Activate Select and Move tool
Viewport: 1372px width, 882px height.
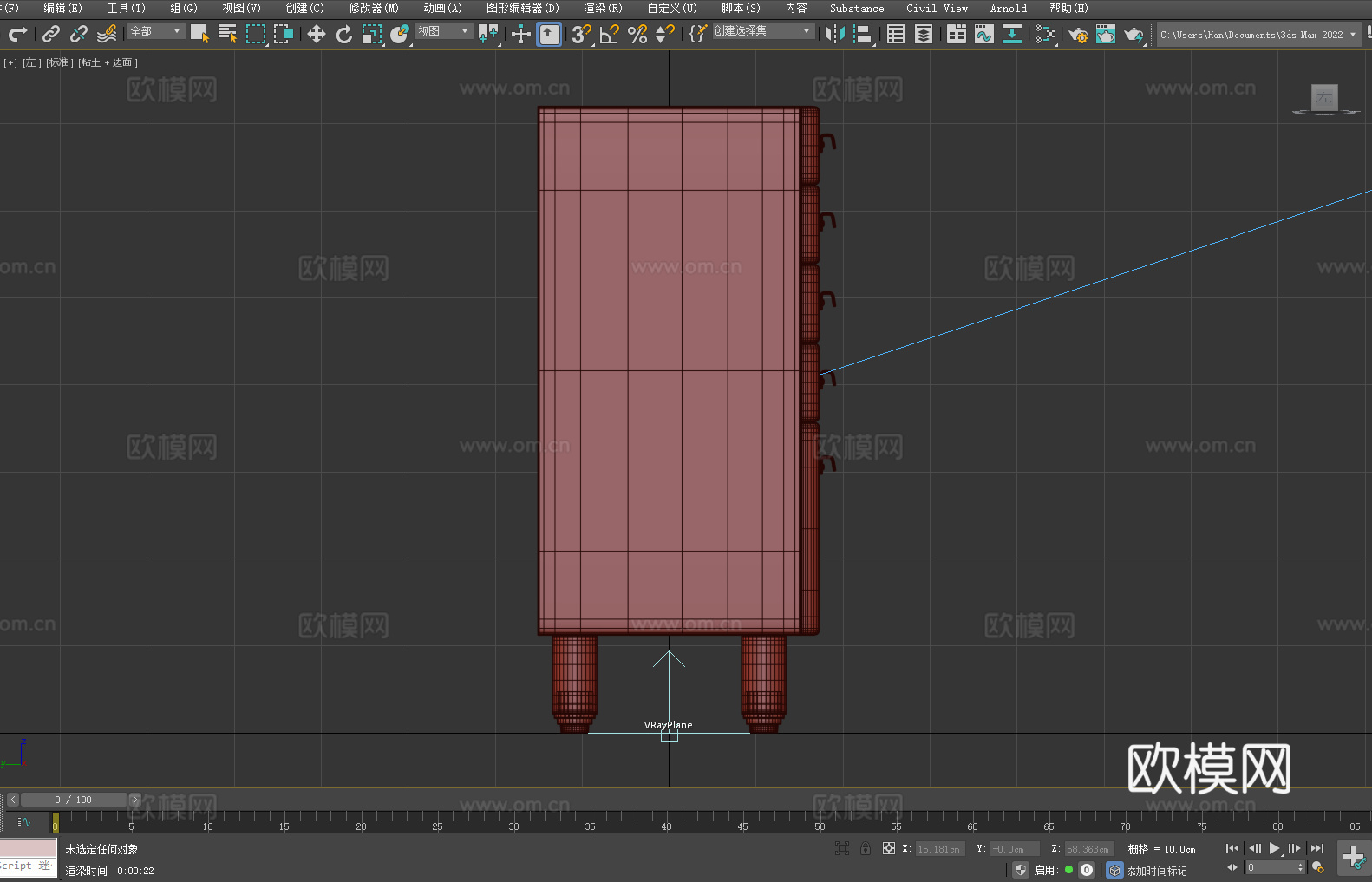click(317, 34)
